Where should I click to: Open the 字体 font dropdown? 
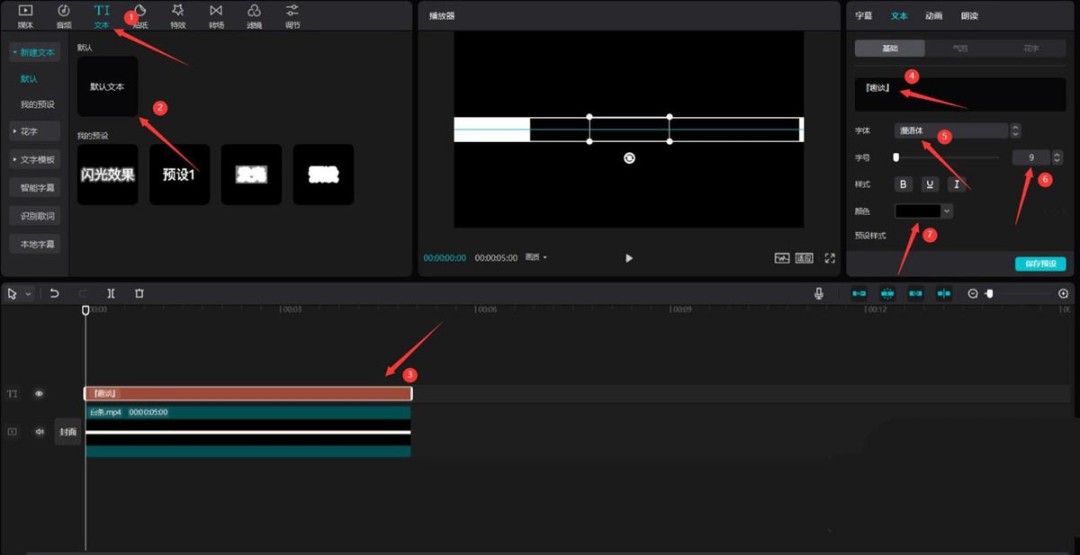951,131
